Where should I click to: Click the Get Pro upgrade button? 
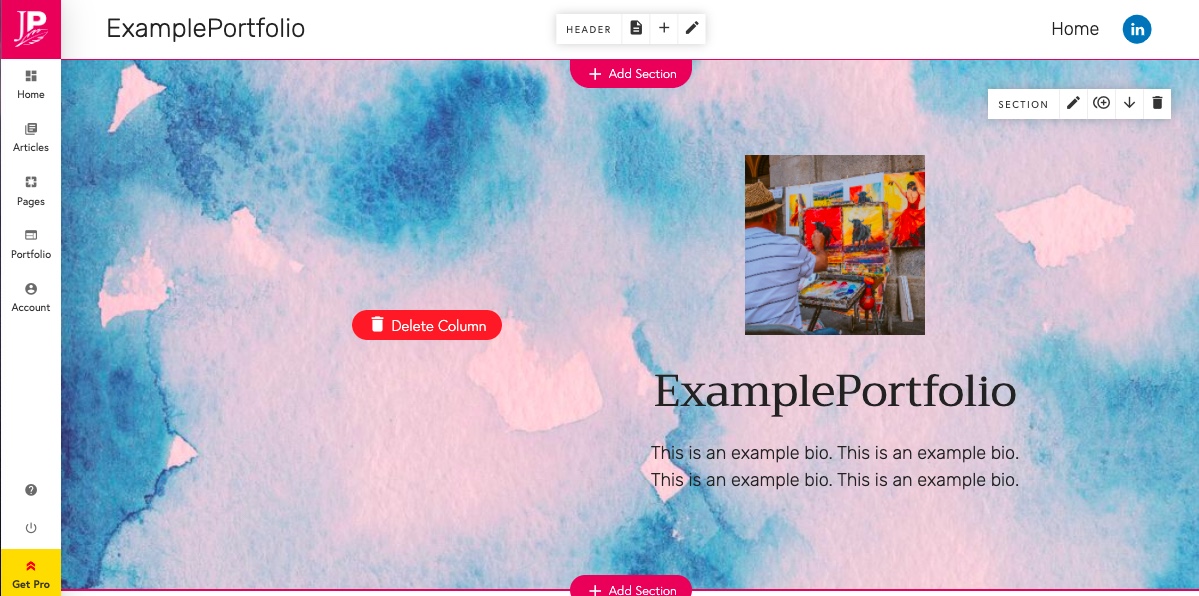[31, 573]
